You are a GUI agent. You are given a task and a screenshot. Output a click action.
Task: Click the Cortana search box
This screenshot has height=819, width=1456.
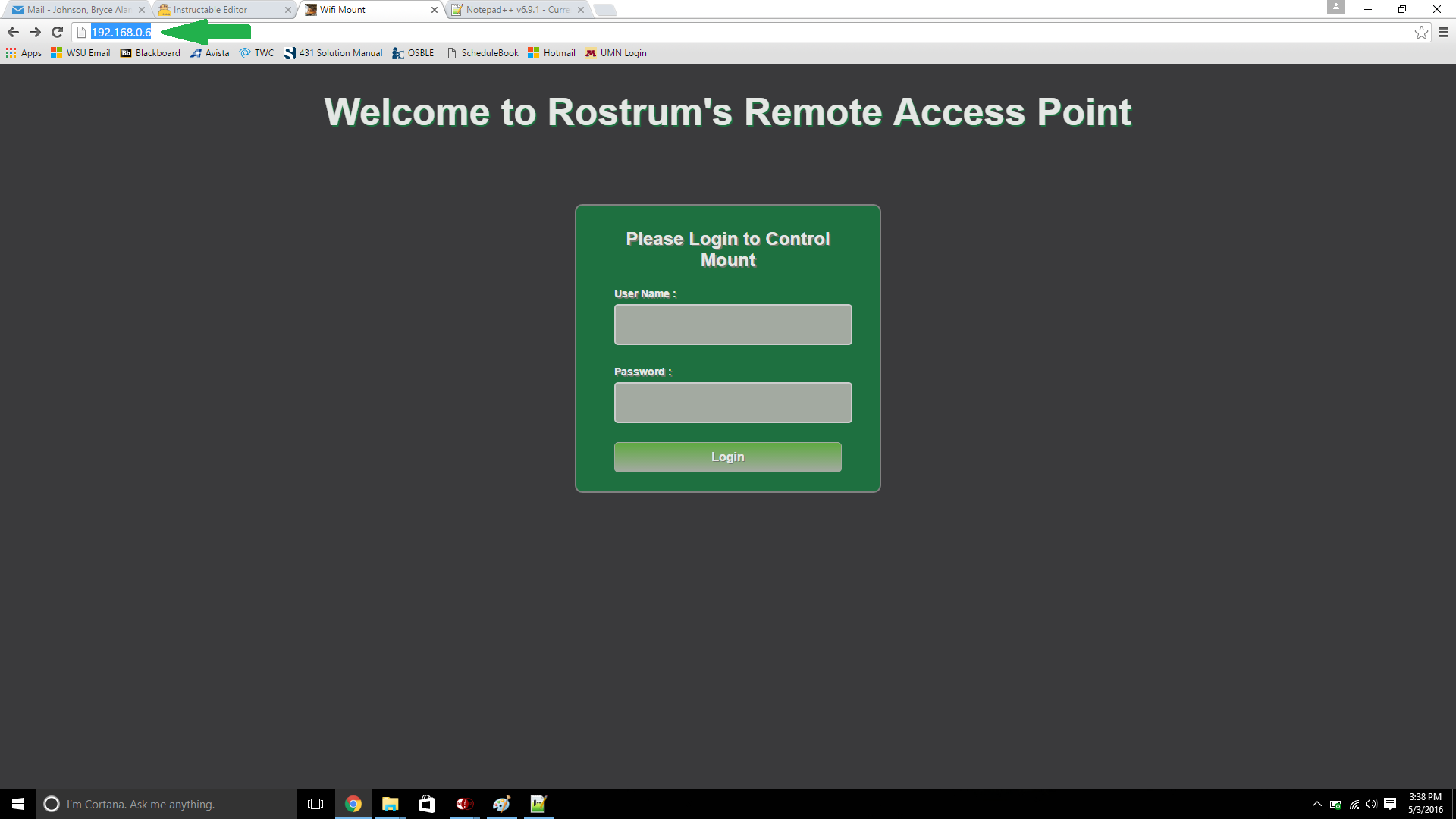[x=167, y=804]
